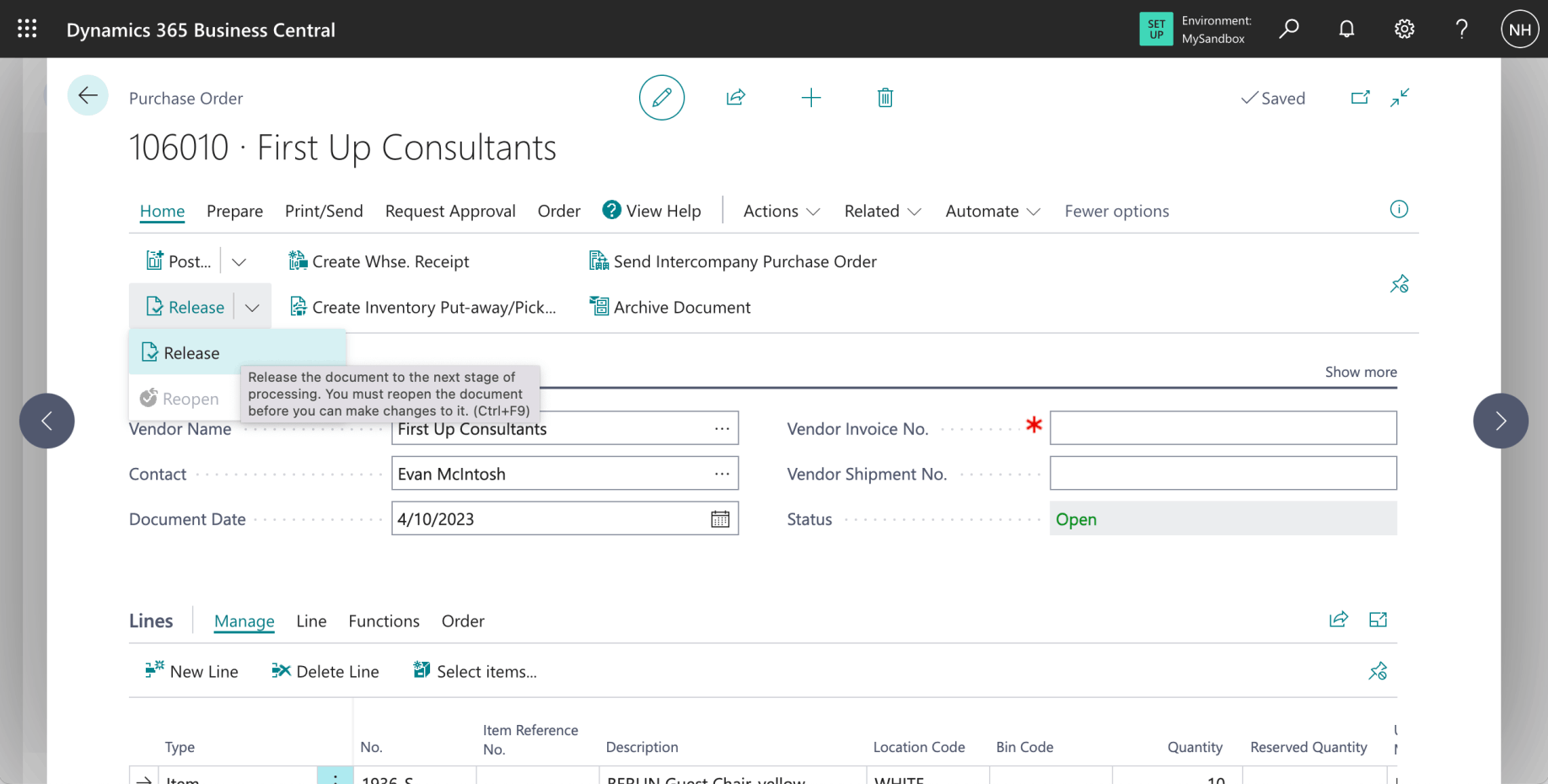Open page in new window icon
This screenshot has height=784, width=1548.
pos(1359,98)
